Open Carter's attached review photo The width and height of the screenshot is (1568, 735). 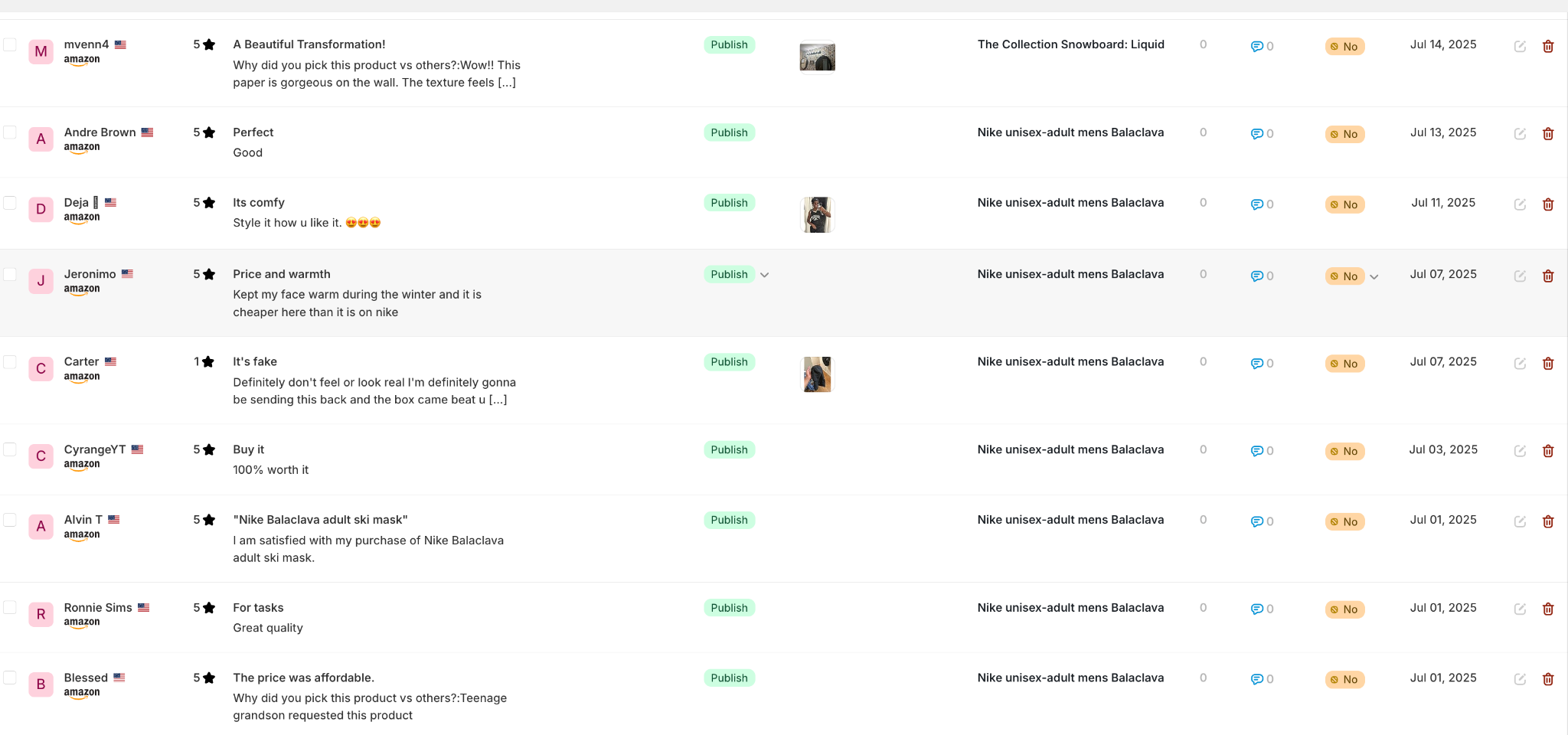[x=817, y=374]
